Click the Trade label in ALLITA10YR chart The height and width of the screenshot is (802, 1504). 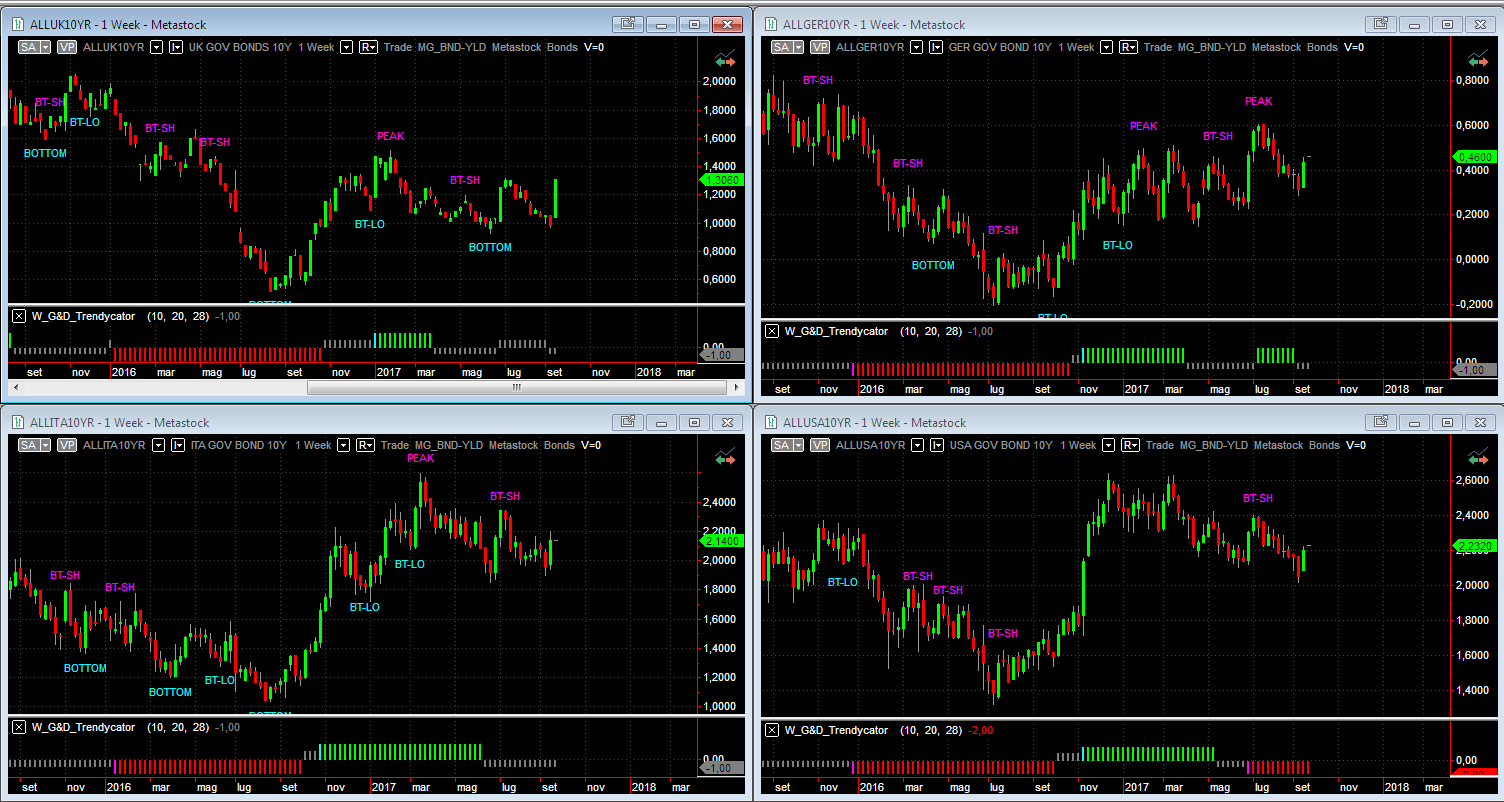[x=395, y=445]
